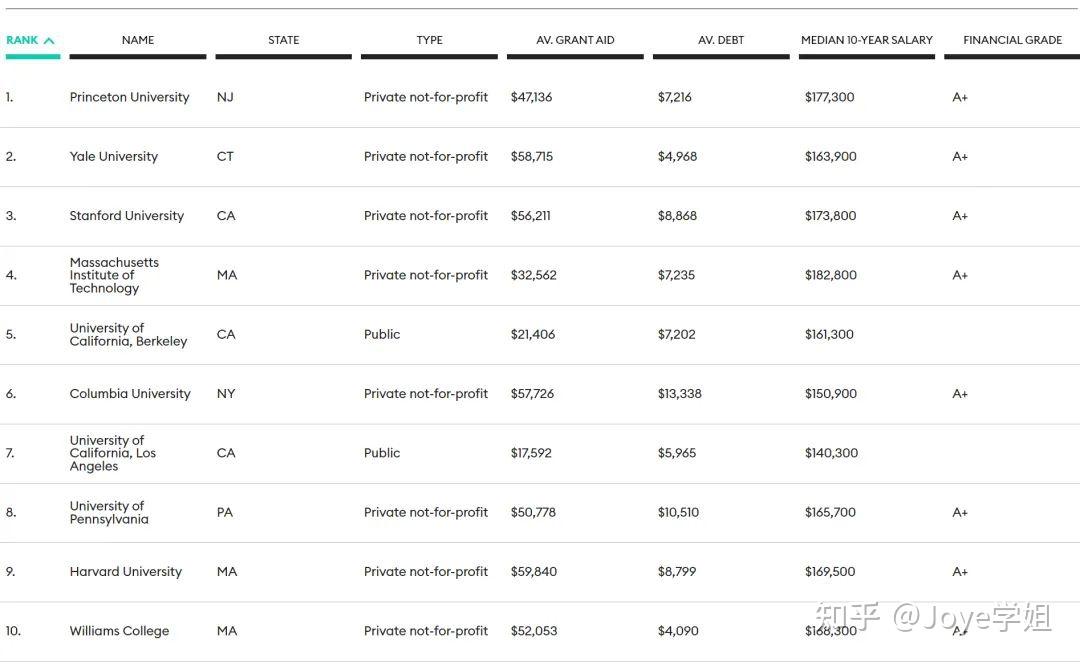This screenshot has height=665, width=1080.
Task: Click the Zhihu watermark logo
Action: point(848,617)
